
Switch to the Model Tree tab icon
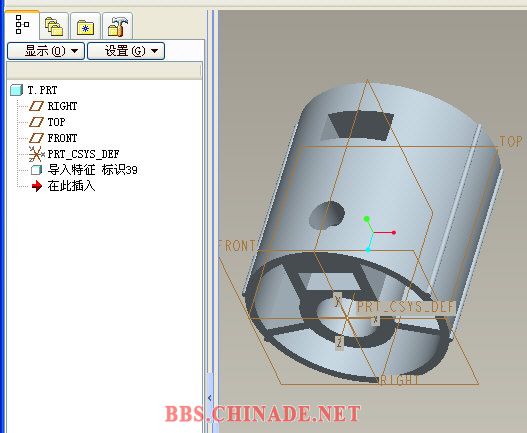click(x=22, y=25)
